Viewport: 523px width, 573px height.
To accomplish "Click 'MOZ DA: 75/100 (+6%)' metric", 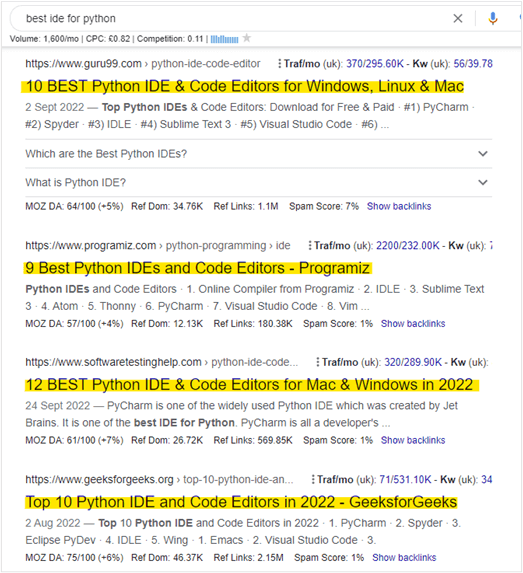I will click(x=74, y=558).
